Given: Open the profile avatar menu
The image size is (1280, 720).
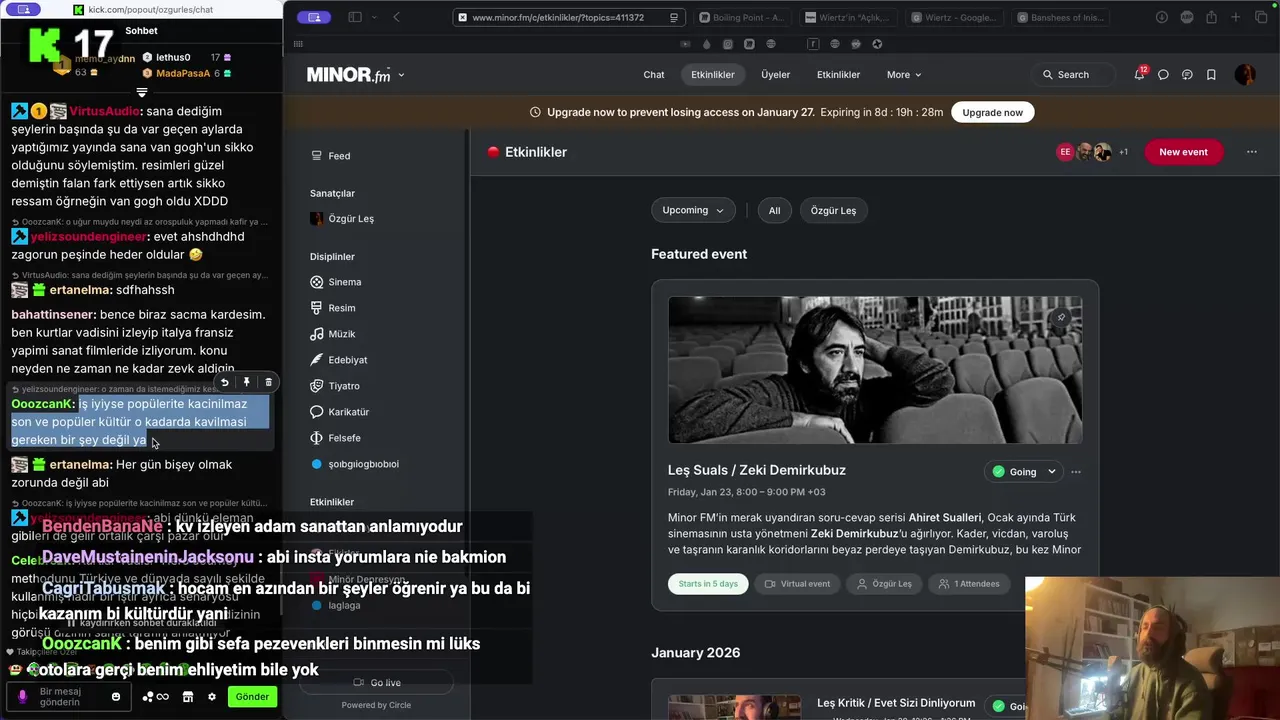Looking at the screenshot, I should pyautogui.click(x=1245, y=75).
